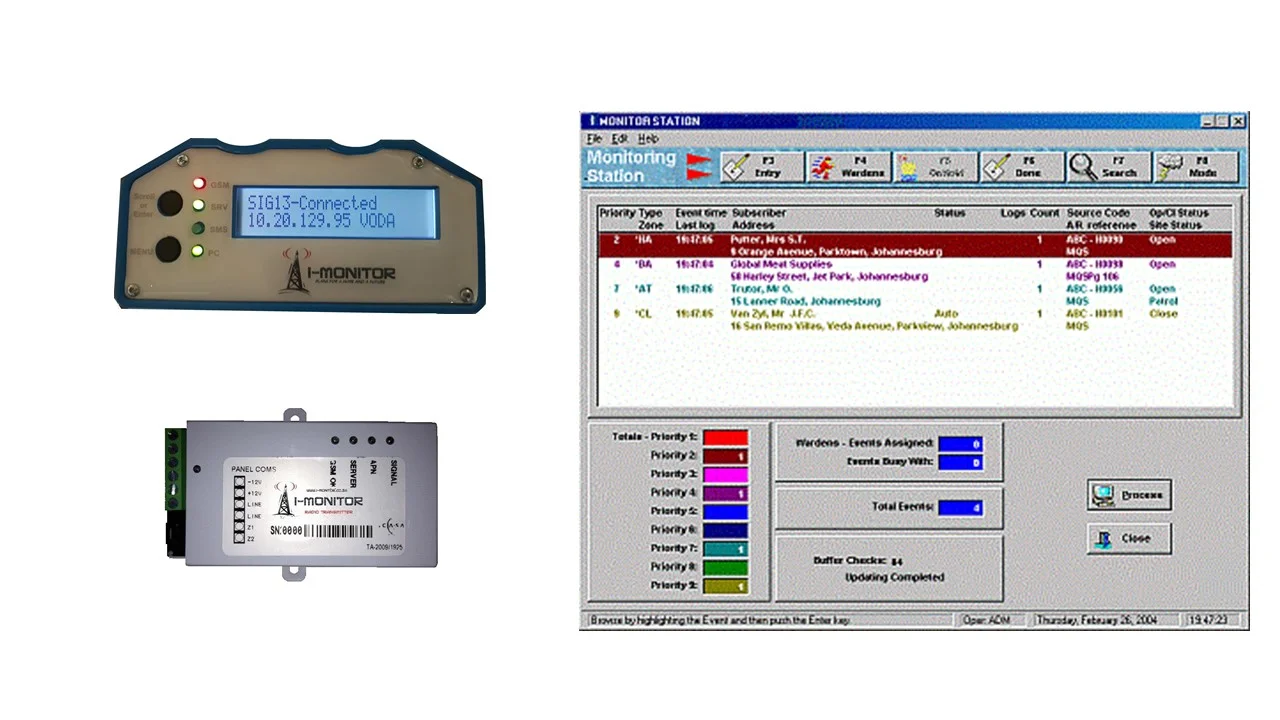The image size is (1280, 720).
Task: Select the olive Priority 9 swatch
Action: (x=725, y=585)
